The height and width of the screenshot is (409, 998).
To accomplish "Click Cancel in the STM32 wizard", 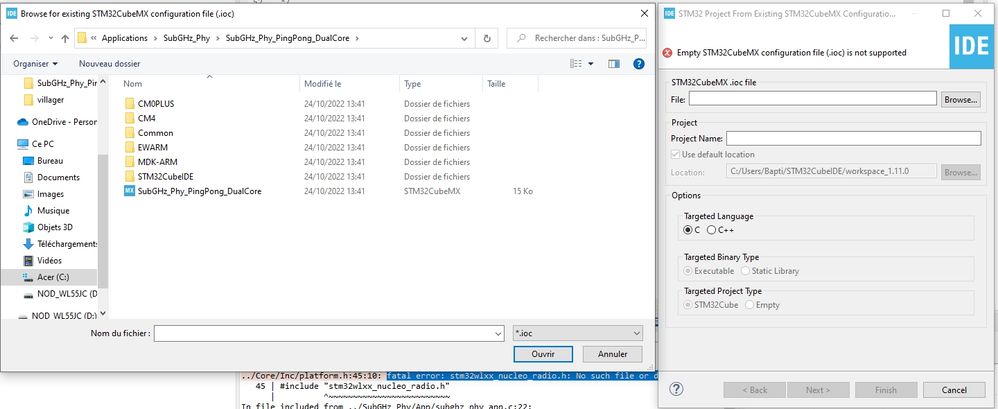I will [954, 389].
